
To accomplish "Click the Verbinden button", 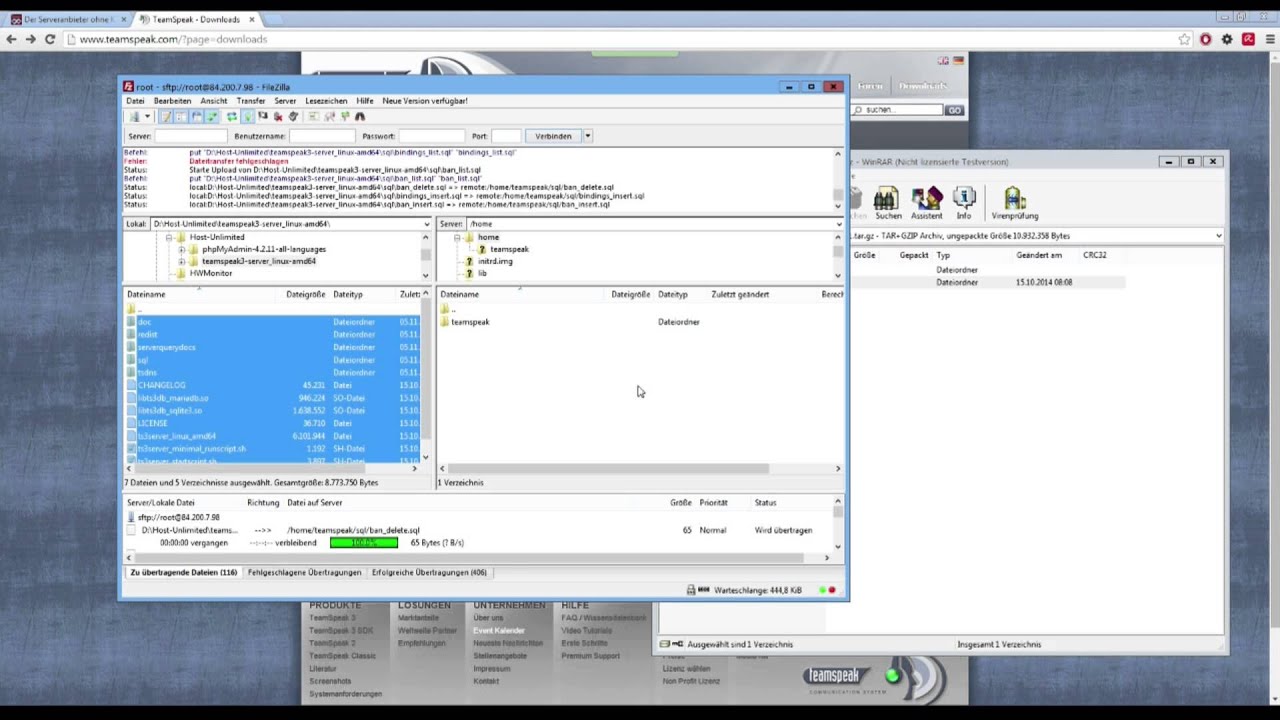I will point(553,136).
